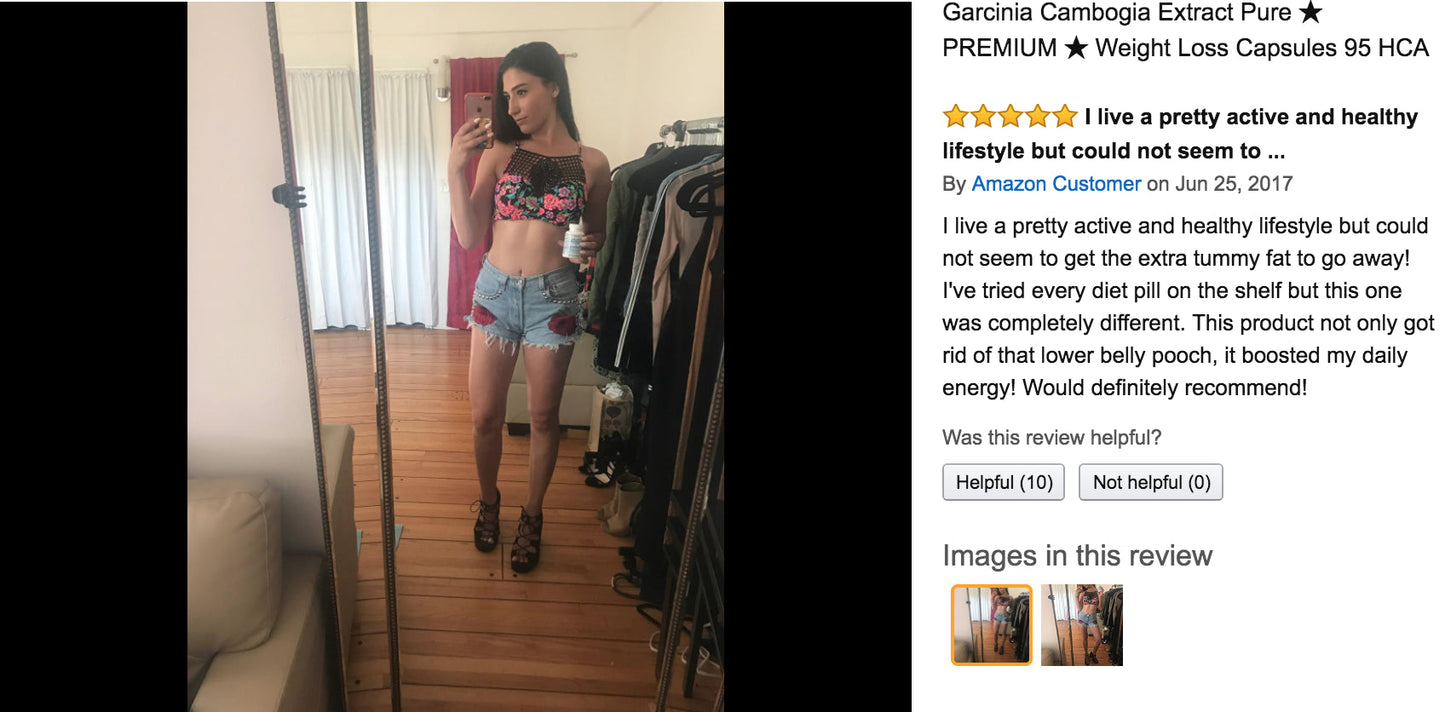Click the first gold rating star
Viewport: 1445px width, 712px height.
pyautogui.click(x=956, y=117)
